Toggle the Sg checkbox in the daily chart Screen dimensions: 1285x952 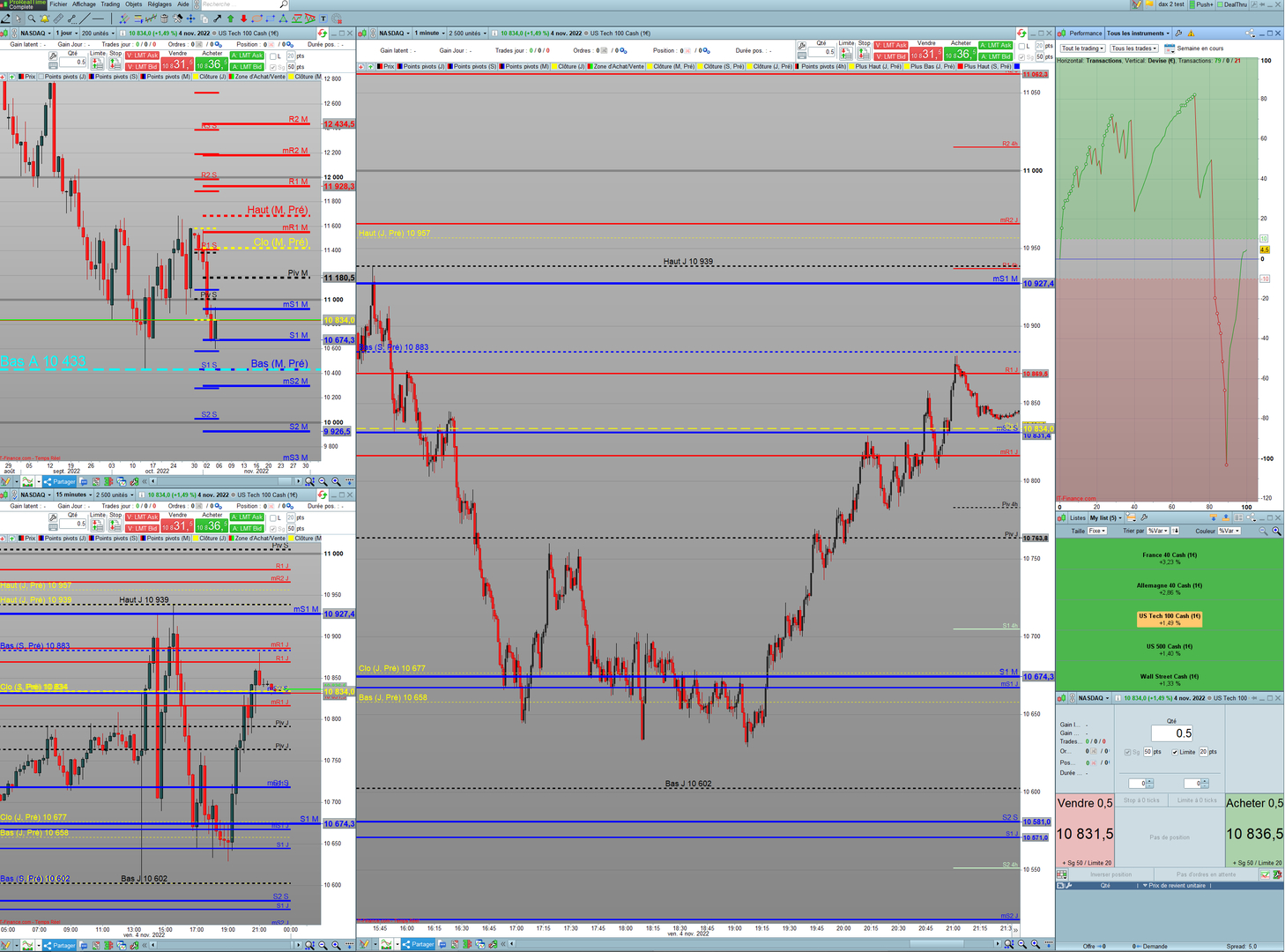coord(274,67)
